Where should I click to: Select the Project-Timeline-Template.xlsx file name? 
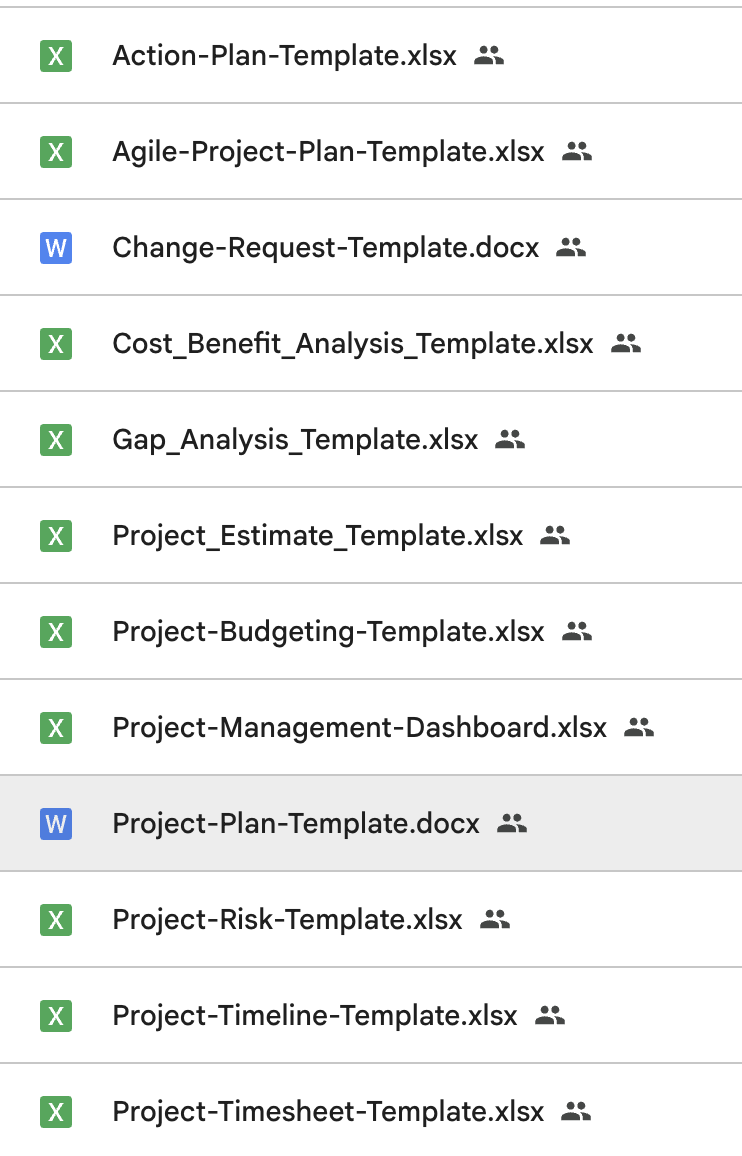point(315,1016)
